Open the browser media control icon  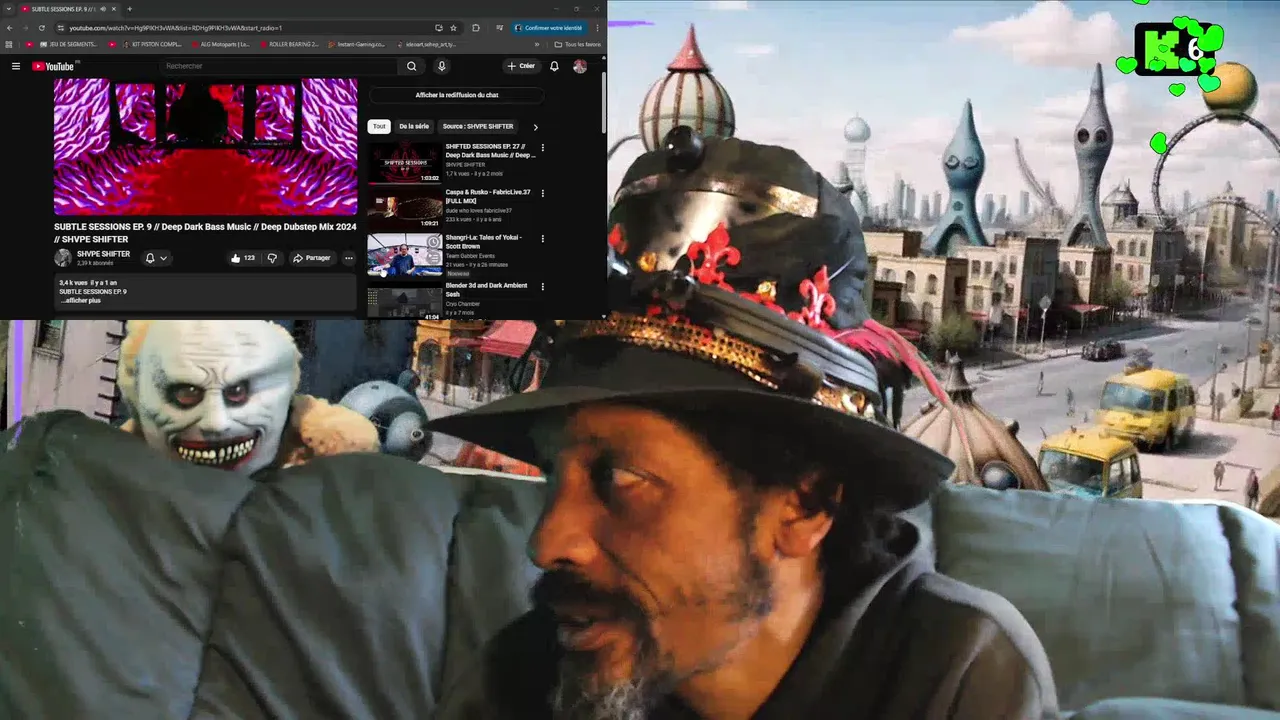pos(498,28)
